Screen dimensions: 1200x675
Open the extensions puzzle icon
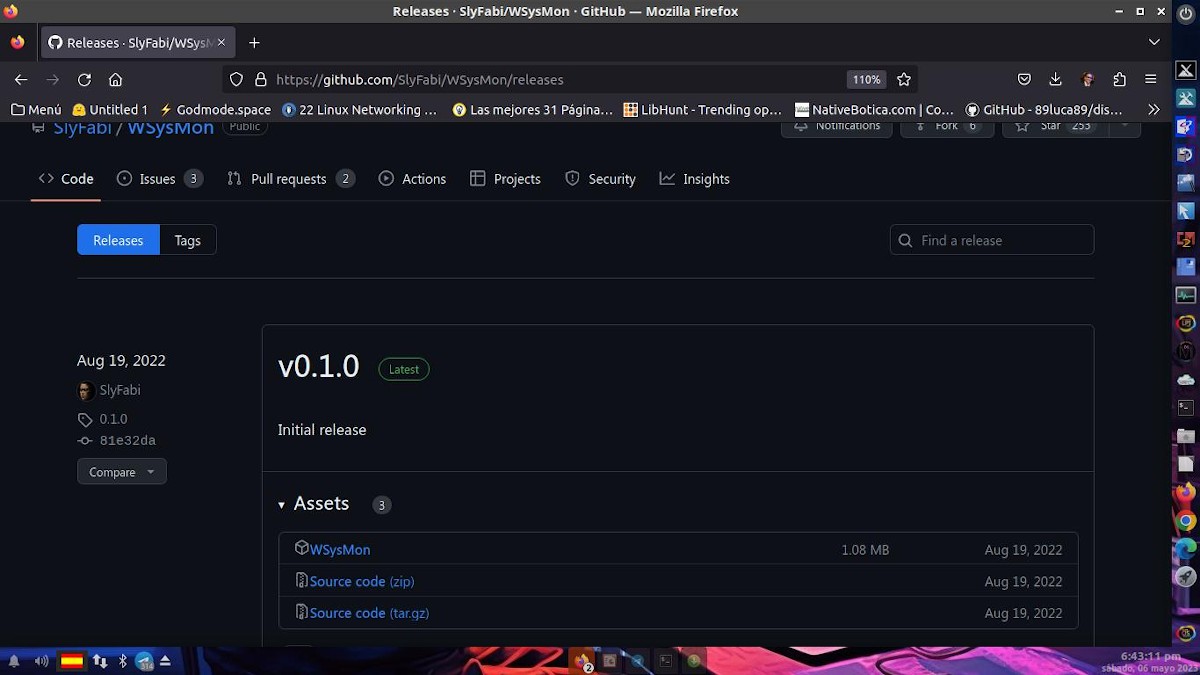click(x=1119, y=79)
